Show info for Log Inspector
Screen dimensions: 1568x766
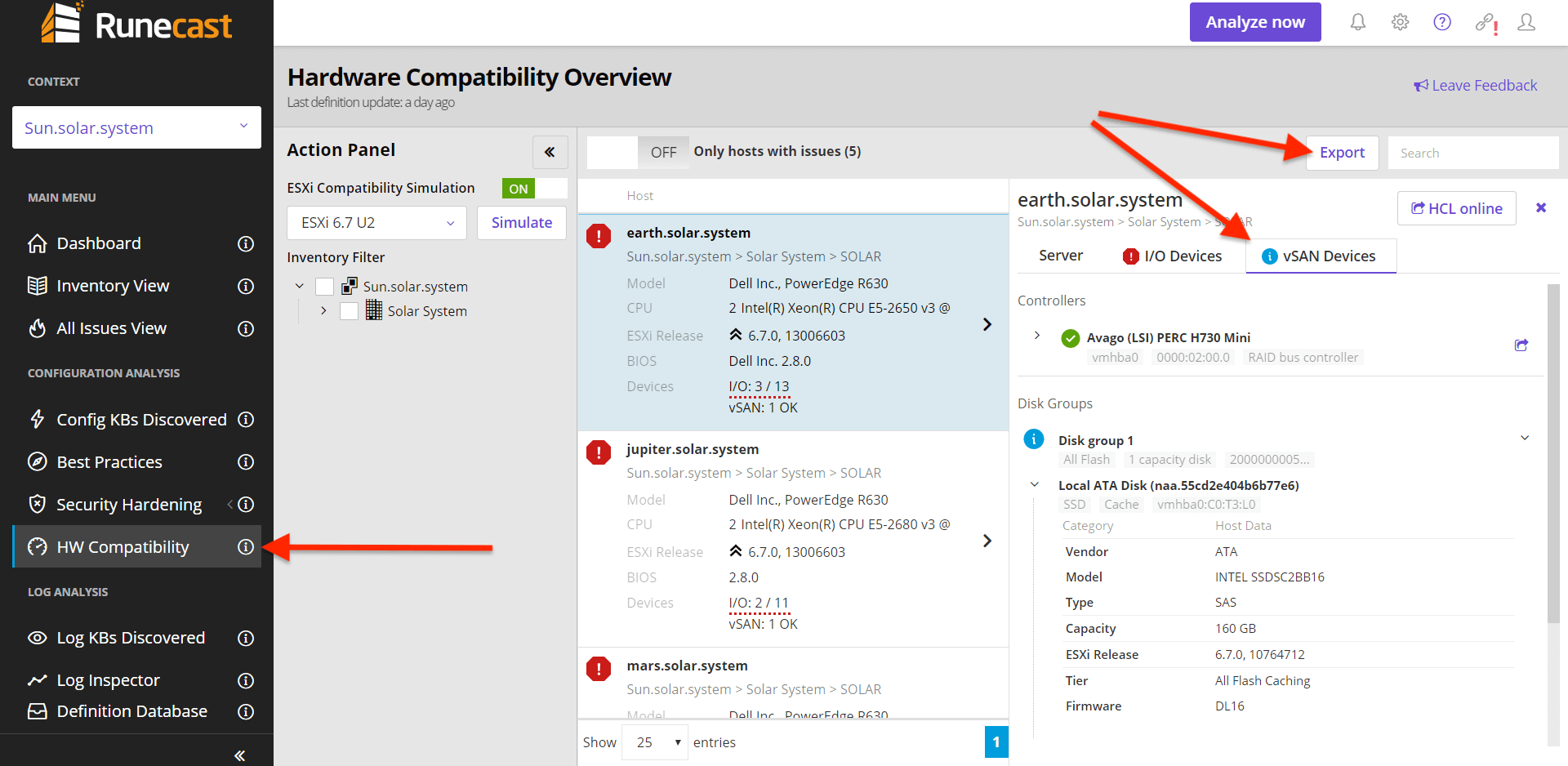pyautogui.click(x=246, y=680)
